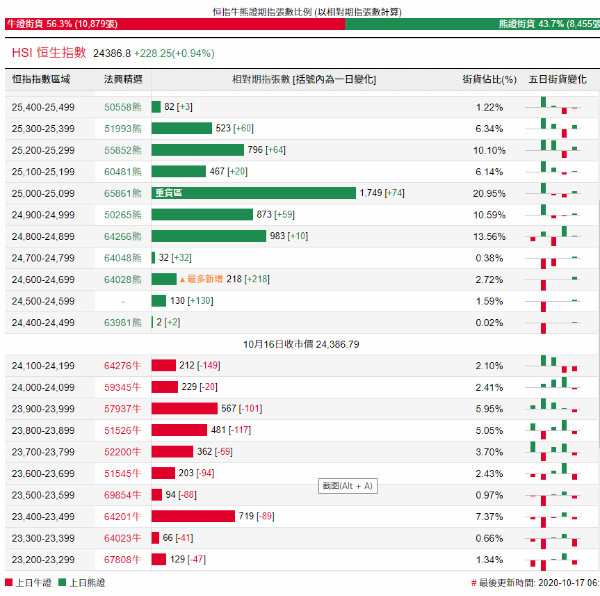This screenshot has height=596, width=600.
Task: Click the green bar for 24,800-24,899
Action: tap(209, 236)
